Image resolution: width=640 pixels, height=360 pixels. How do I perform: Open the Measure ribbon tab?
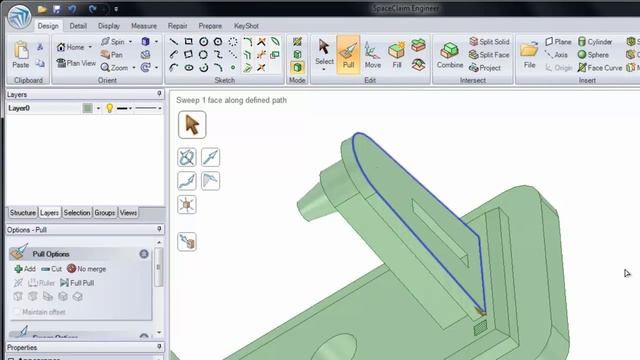point(144,26)
